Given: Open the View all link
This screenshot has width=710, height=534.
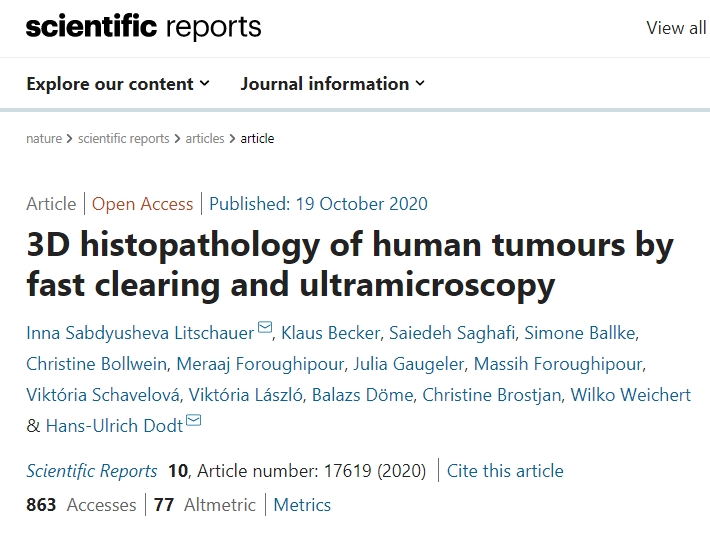Looking at the screenshot, I should click(x=677, y=28).
